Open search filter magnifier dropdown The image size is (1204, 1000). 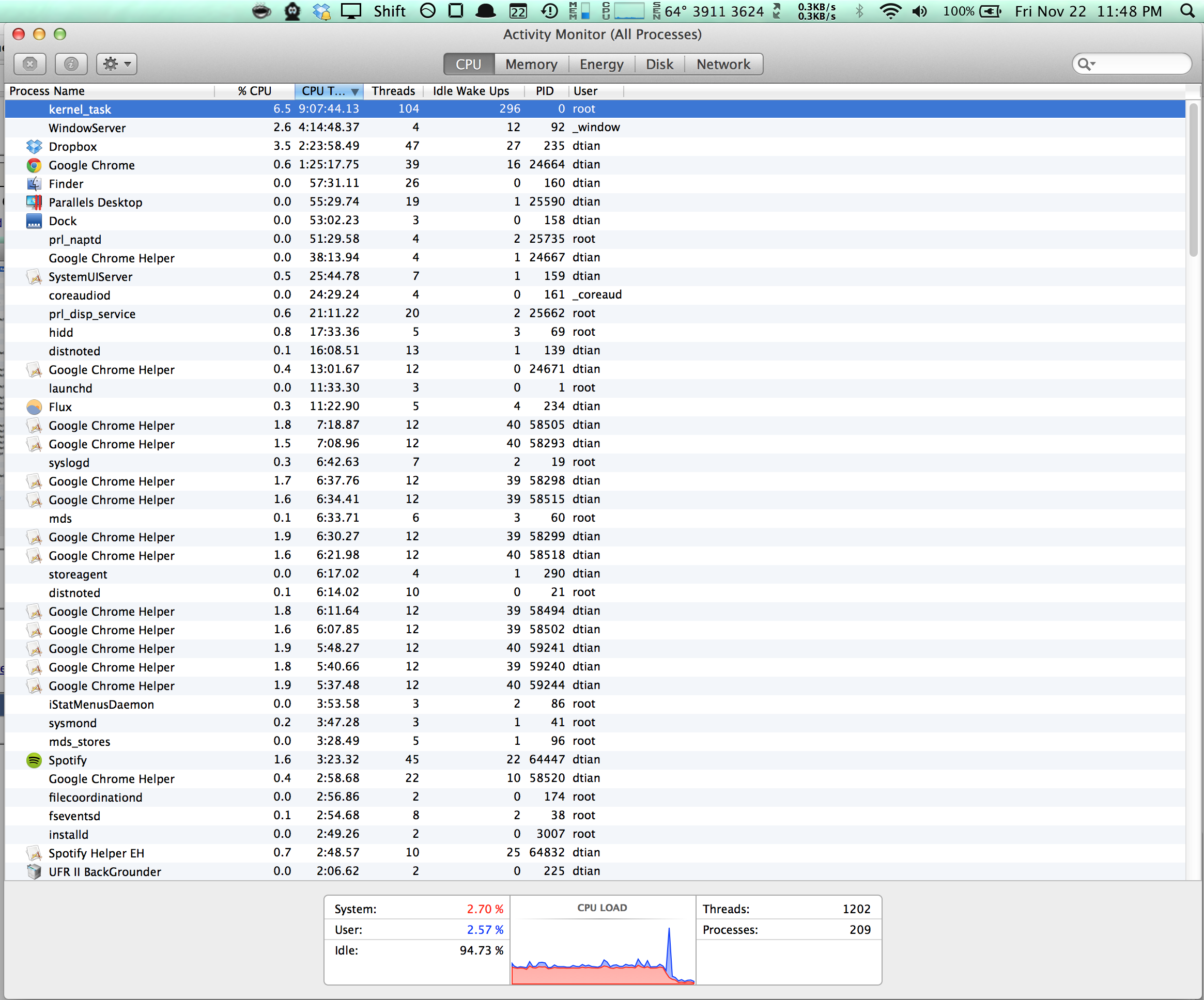pyautogui.click(x=1086, y=64)
